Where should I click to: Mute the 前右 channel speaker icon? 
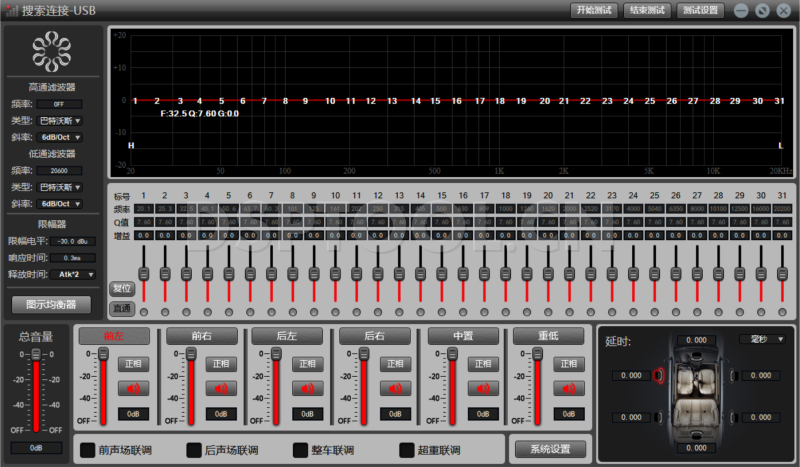221,388
